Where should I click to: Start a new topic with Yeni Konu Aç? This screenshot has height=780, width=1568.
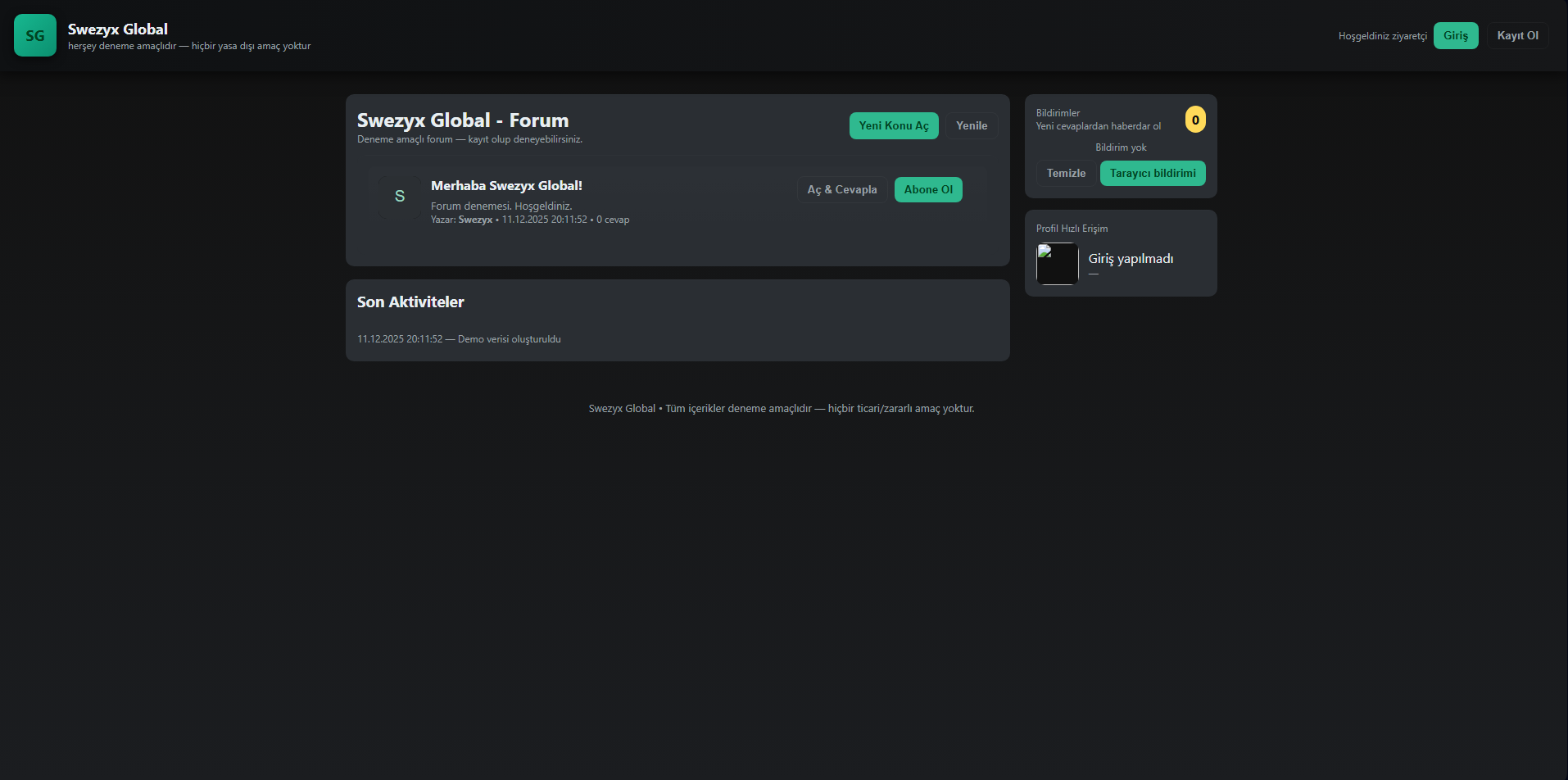pyautogui.click(x=894, y=125)
